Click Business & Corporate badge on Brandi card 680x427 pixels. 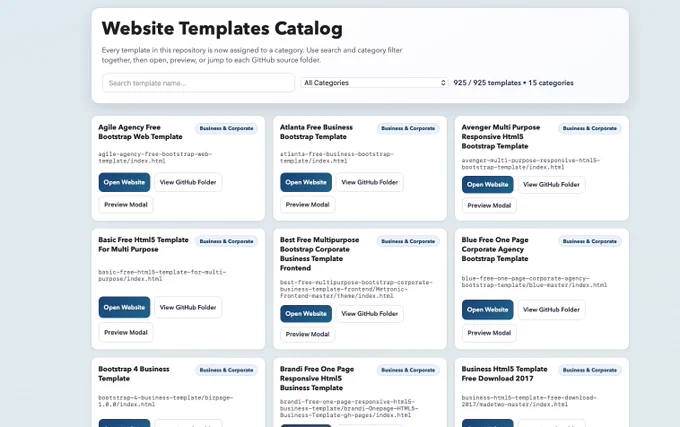click(408, 370)
